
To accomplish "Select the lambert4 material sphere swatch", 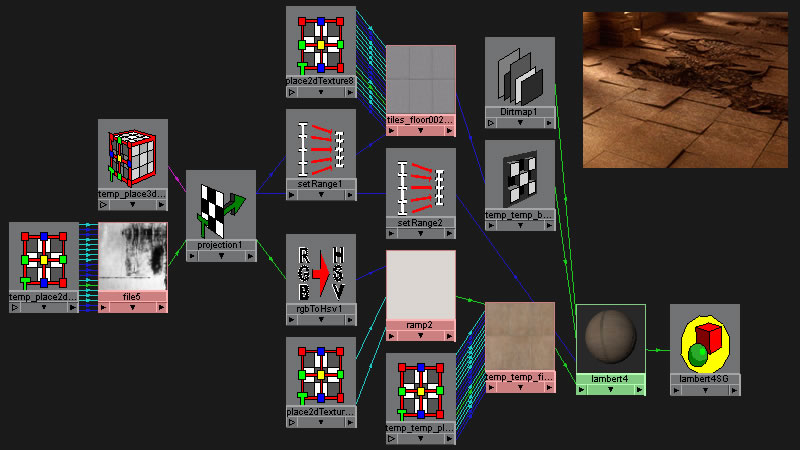I will [x=611, y=339].
